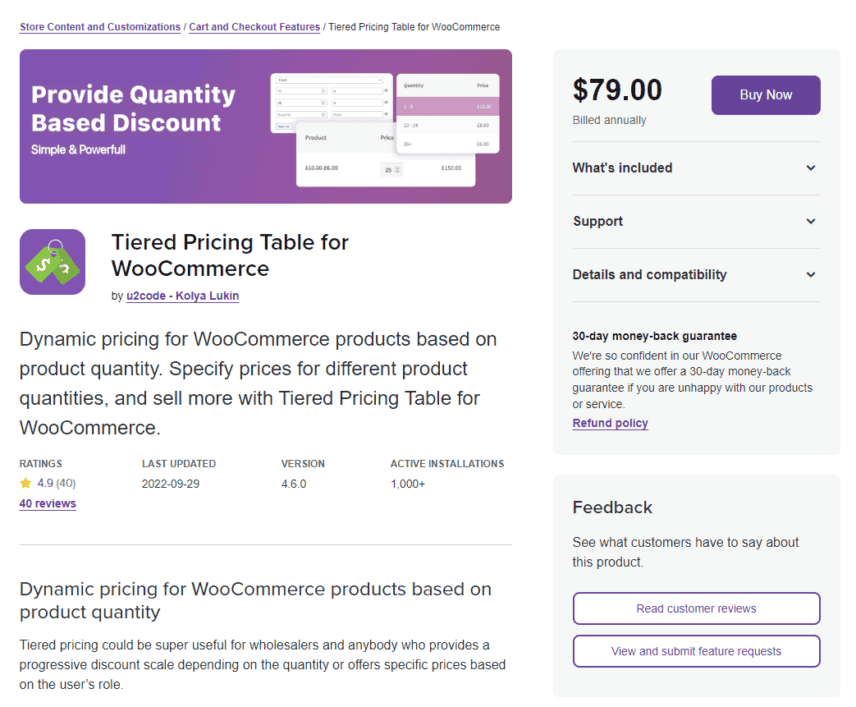This screenshot has height=707, width=856.
Task: Click the yellow star rating icon
Action: point(26,483)
